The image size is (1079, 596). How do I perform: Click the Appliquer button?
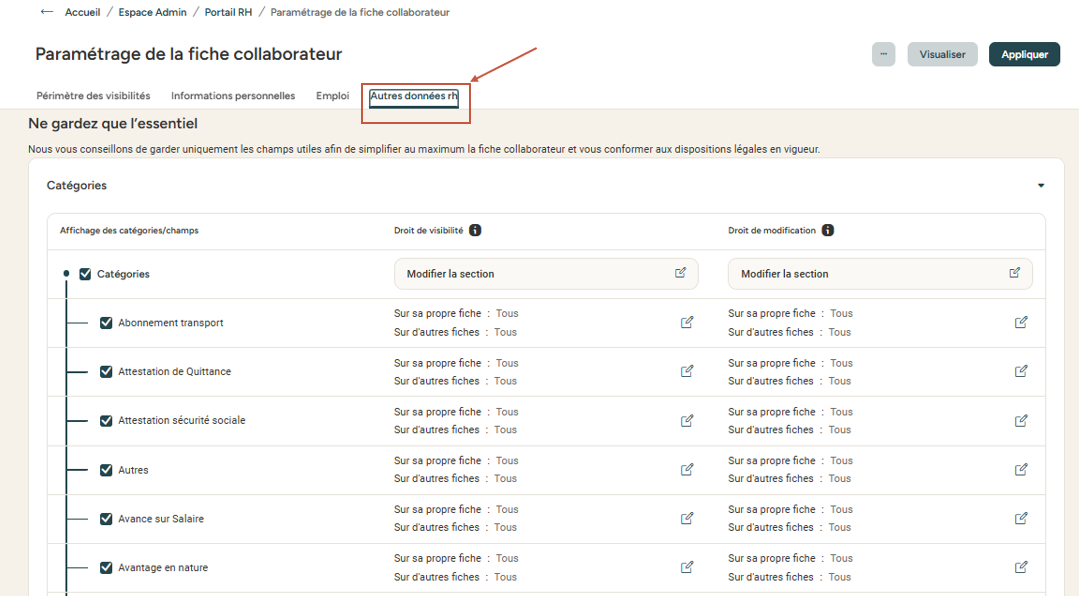(1024, 54)
